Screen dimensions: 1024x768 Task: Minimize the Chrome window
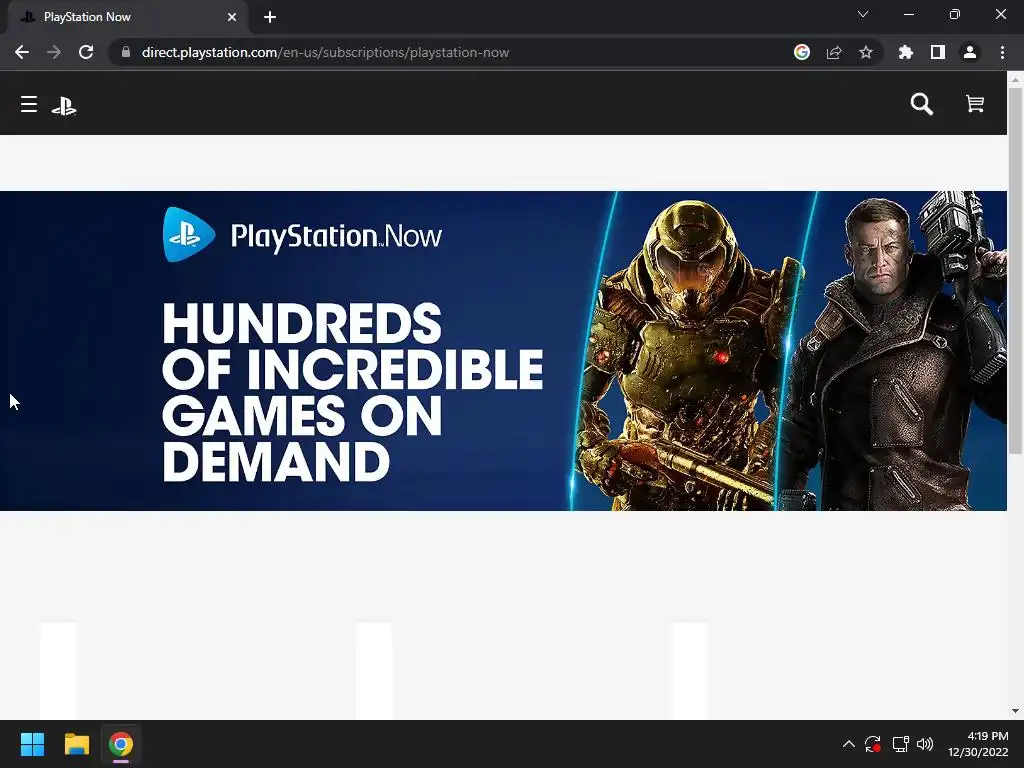(x=908, y=14)
